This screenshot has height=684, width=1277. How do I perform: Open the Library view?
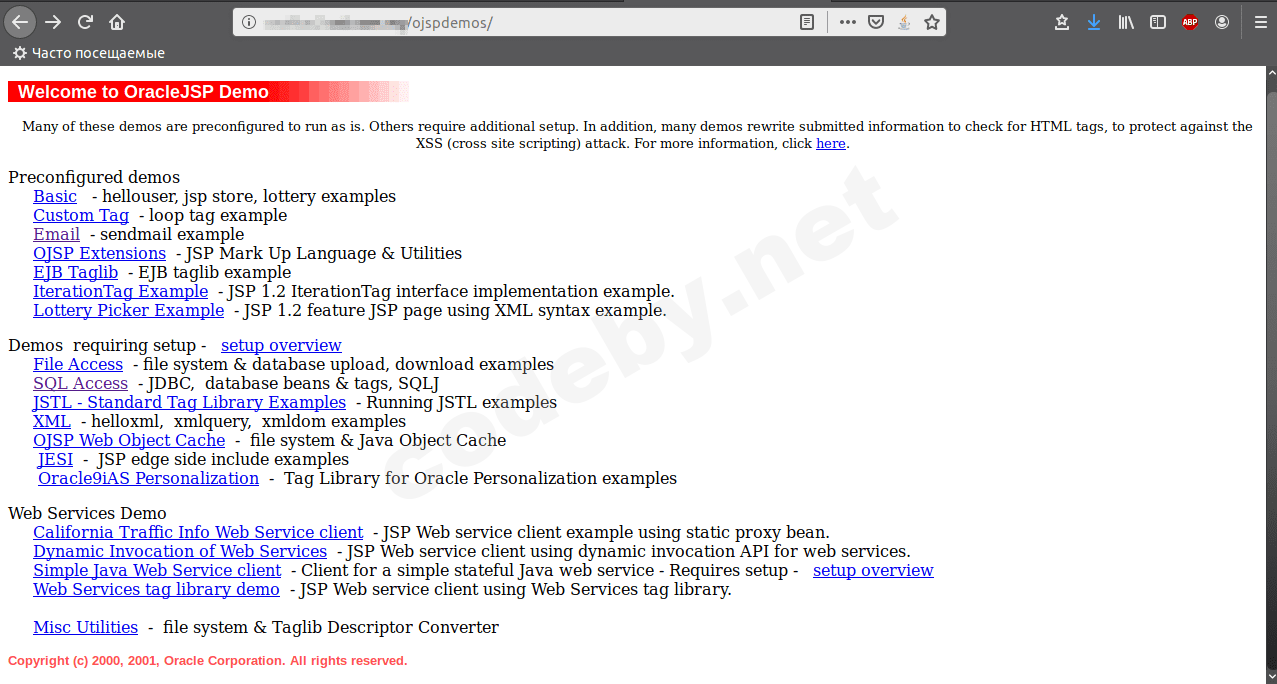click(x=1126, y=22)
